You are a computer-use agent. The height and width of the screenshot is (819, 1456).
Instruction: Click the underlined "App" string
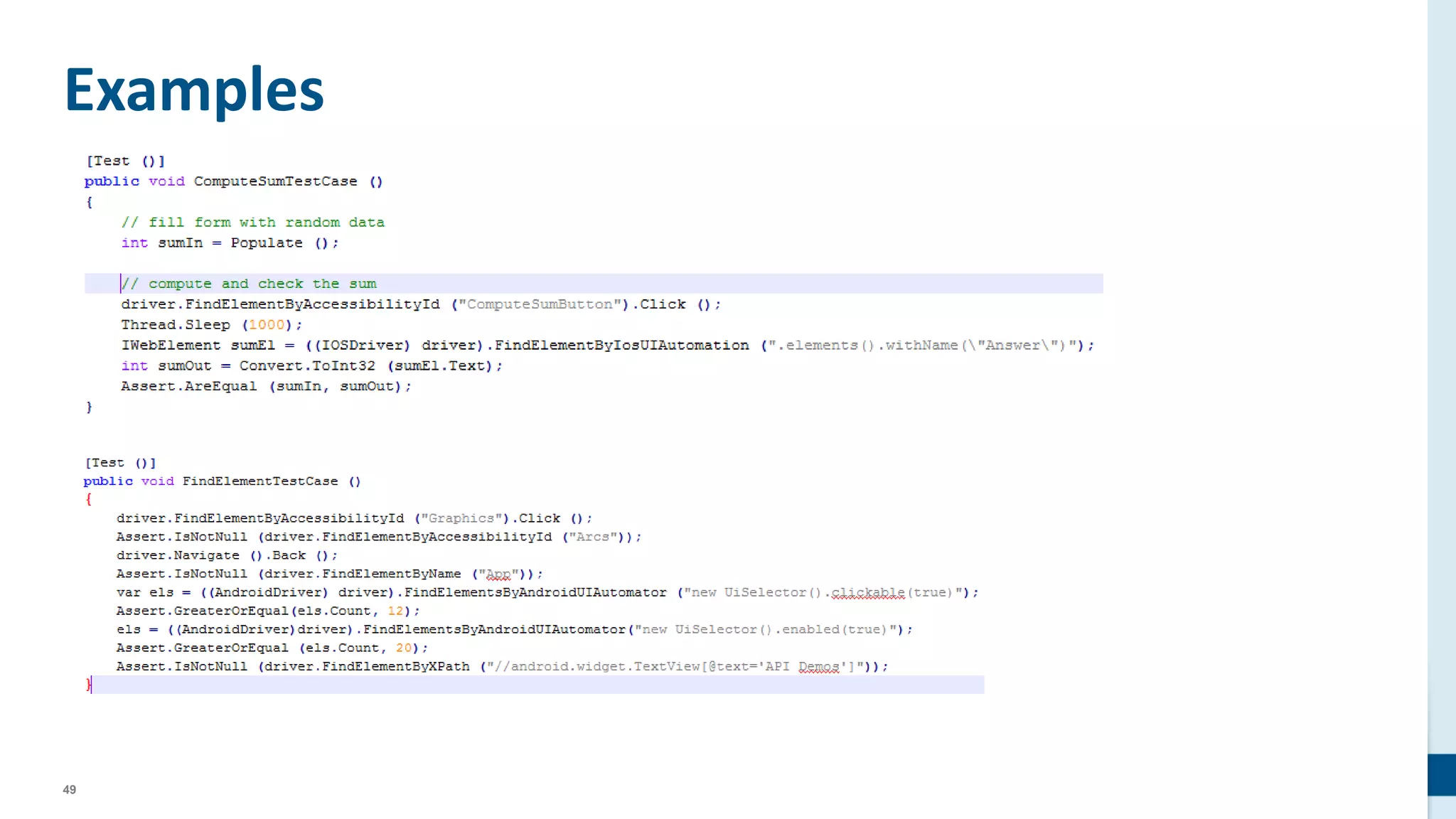[x=498, y=574]
